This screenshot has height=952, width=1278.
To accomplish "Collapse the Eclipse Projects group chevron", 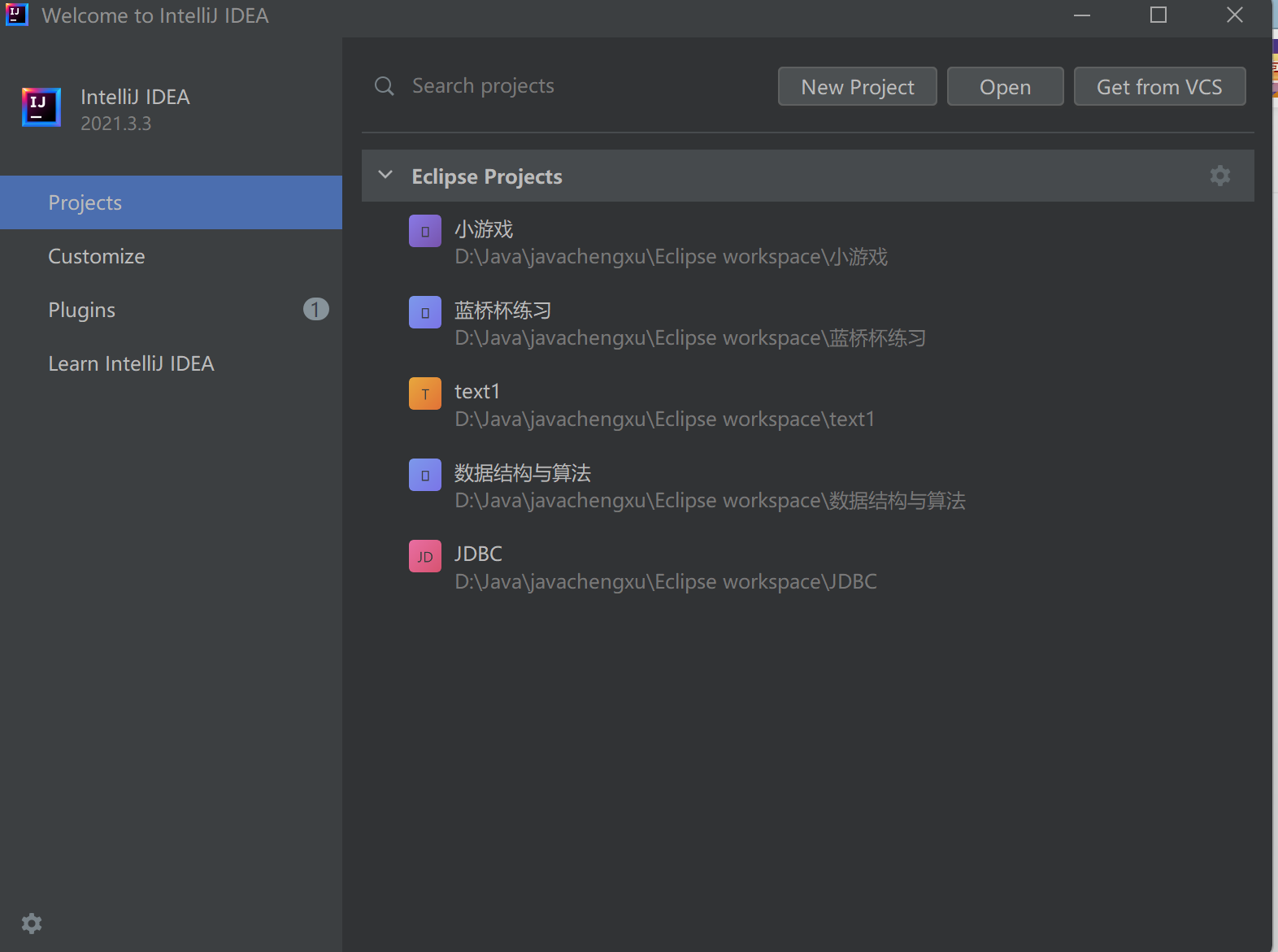I will click(x=386, y=176).
